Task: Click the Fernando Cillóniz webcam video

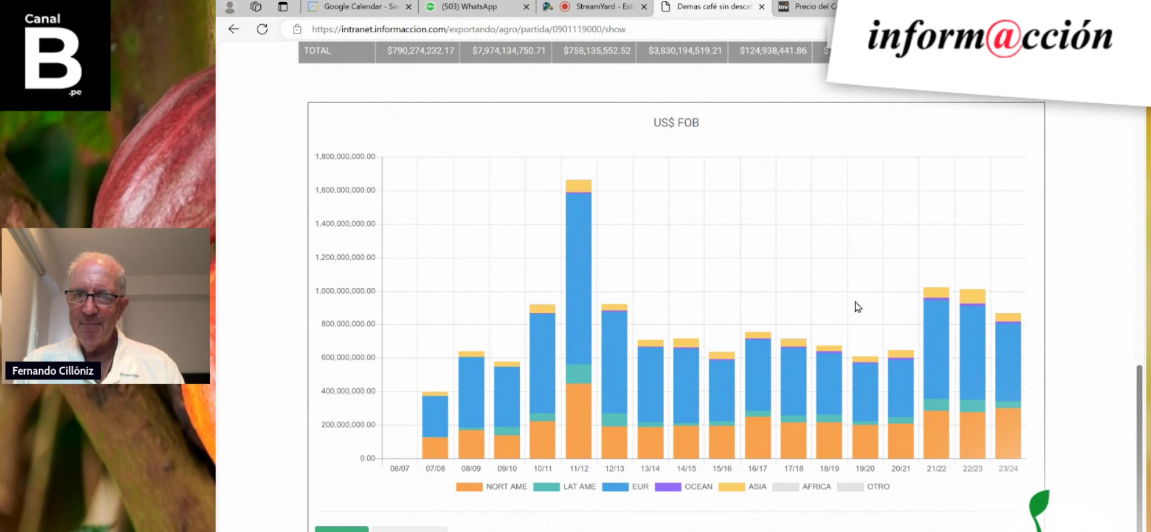Action: (x=106, y=305)
